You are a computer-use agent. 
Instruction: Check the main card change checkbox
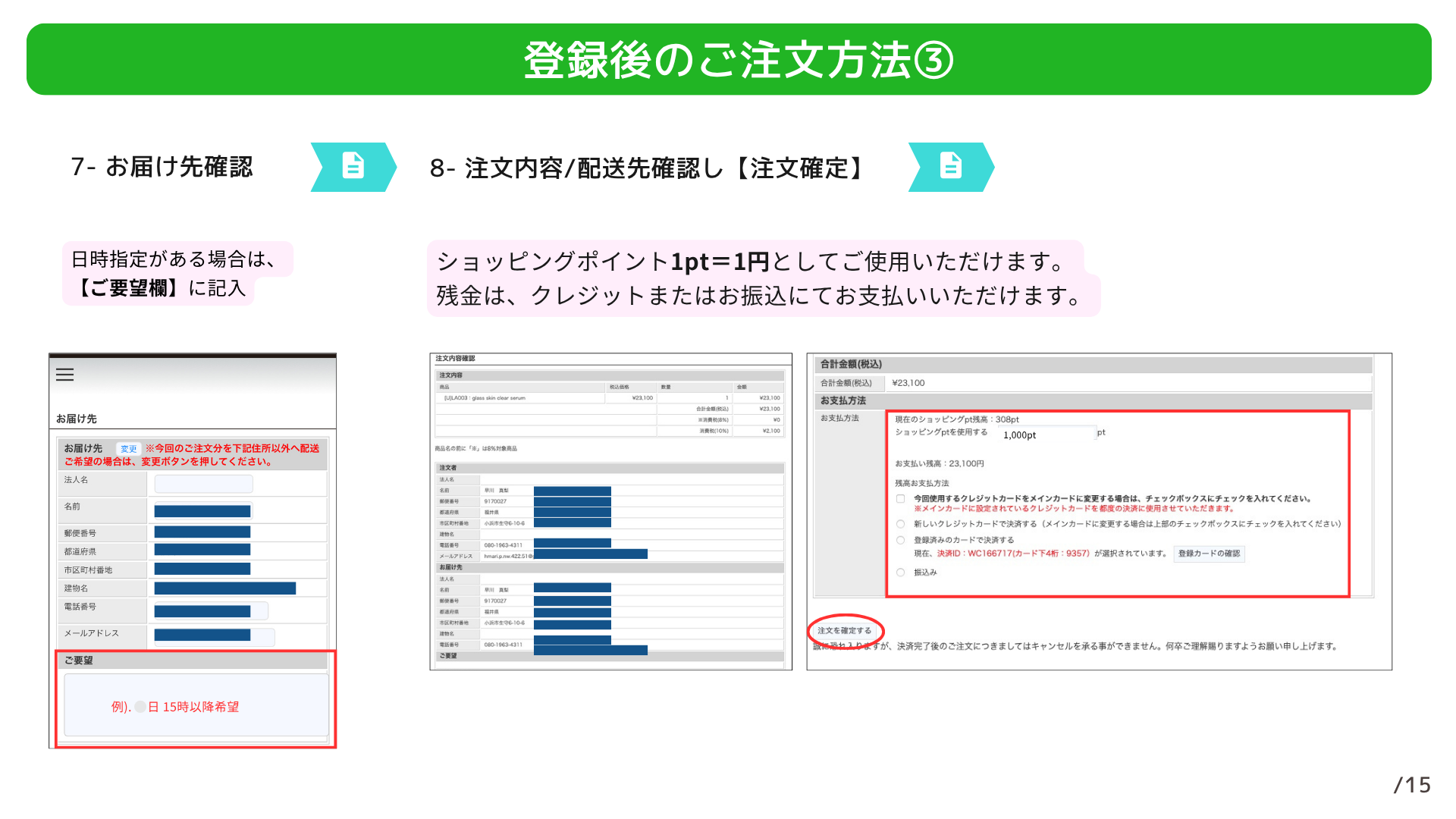pyautogui.click(x=900, y=499)
